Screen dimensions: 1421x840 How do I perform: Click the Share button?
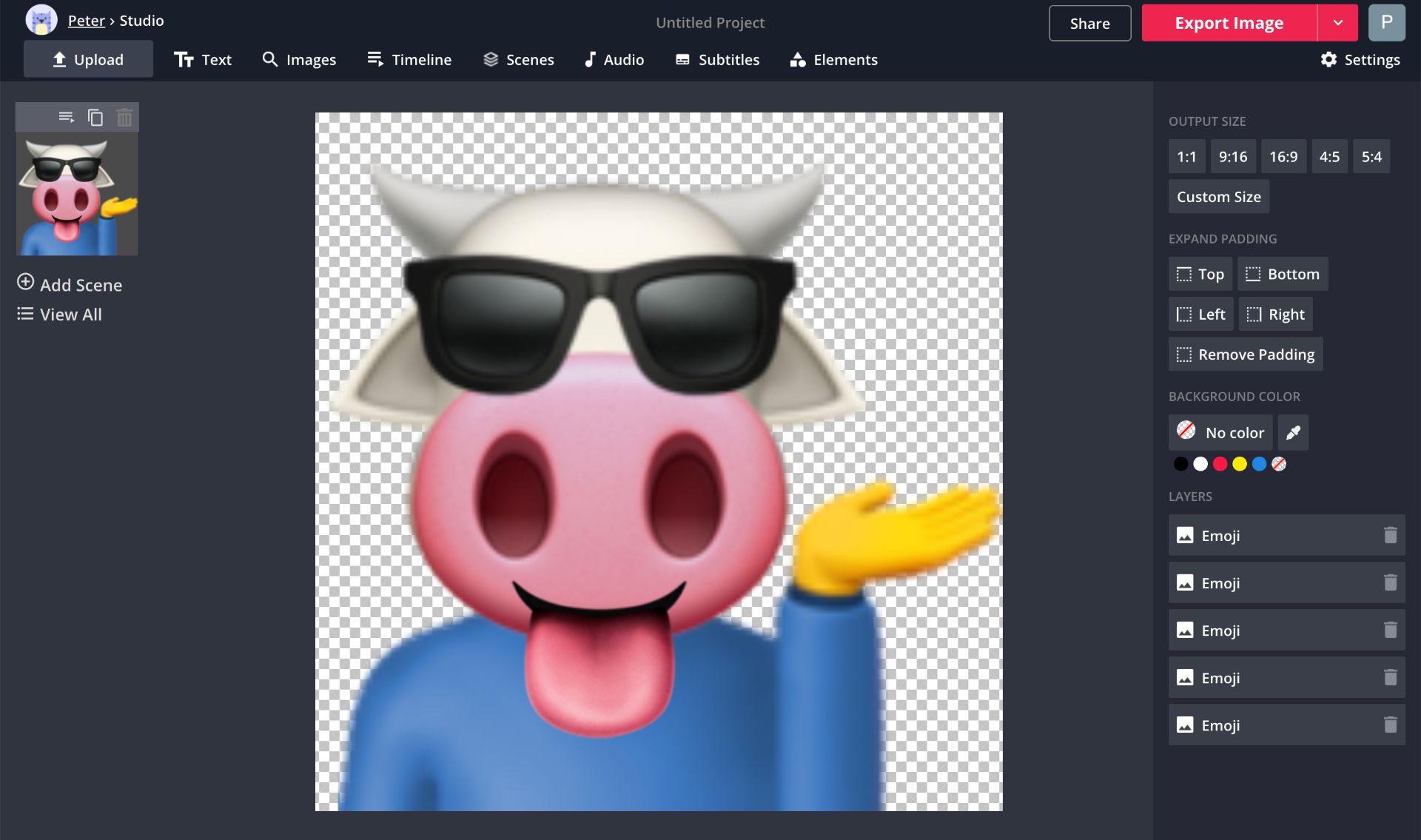pos(1089,23)
